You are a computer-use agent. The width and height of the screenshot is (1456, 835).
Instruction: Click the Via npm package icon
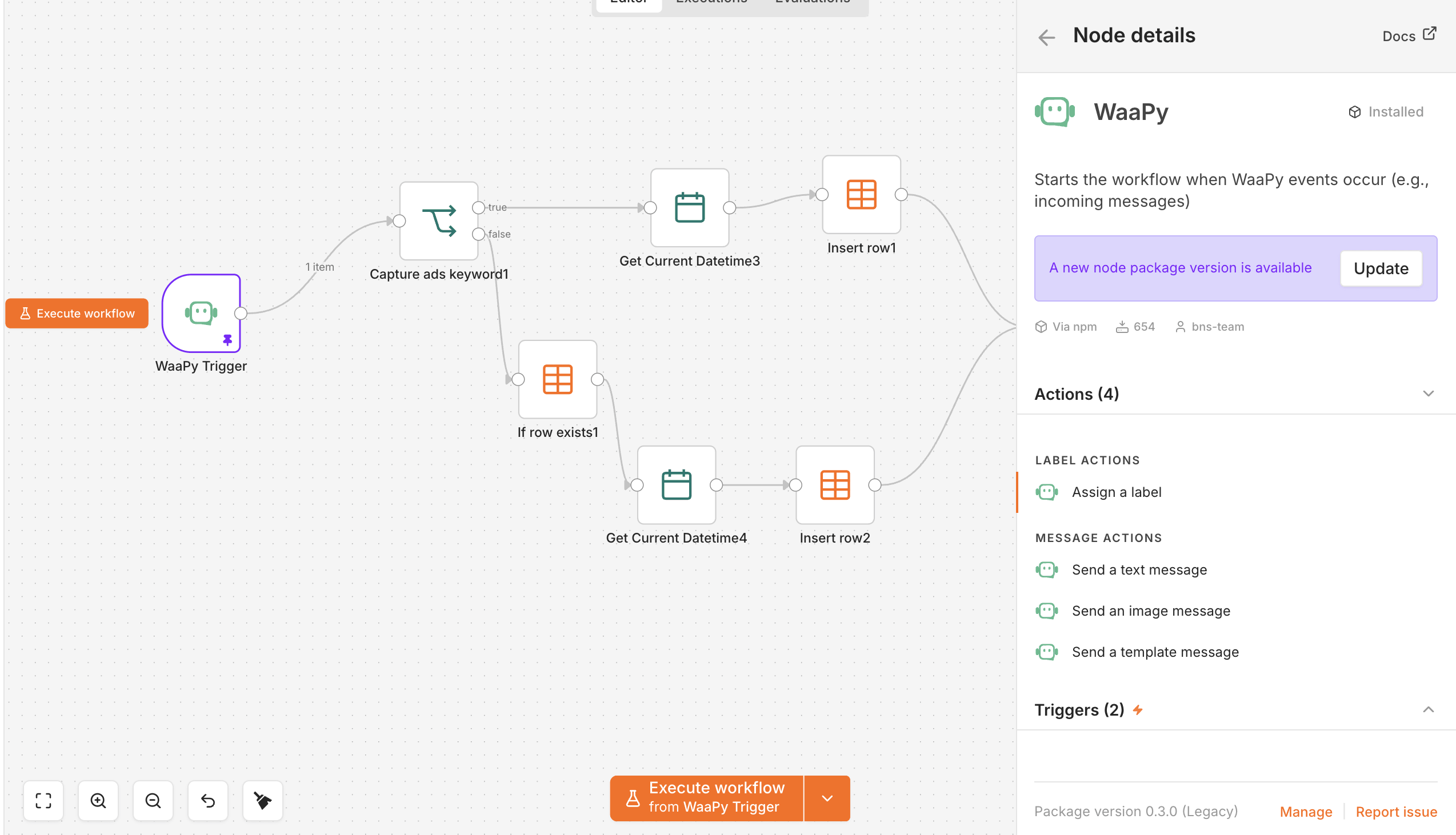[1041, 327]
